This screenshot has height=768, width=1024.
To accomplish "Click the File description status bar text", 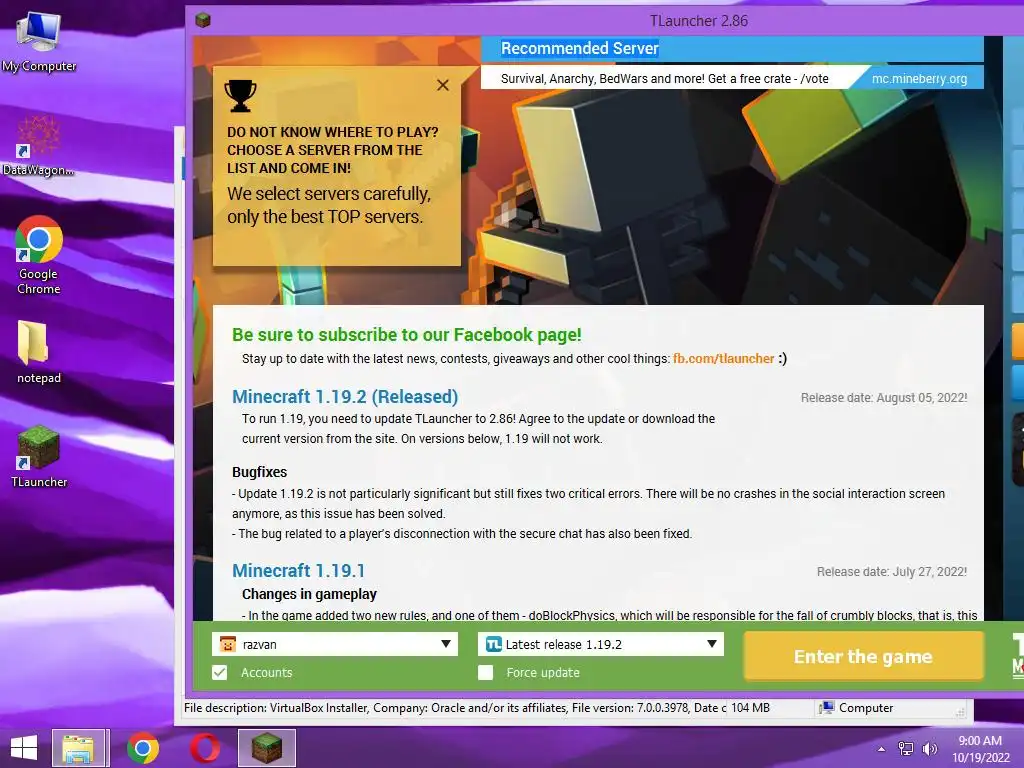I will [x=455, y=707].
